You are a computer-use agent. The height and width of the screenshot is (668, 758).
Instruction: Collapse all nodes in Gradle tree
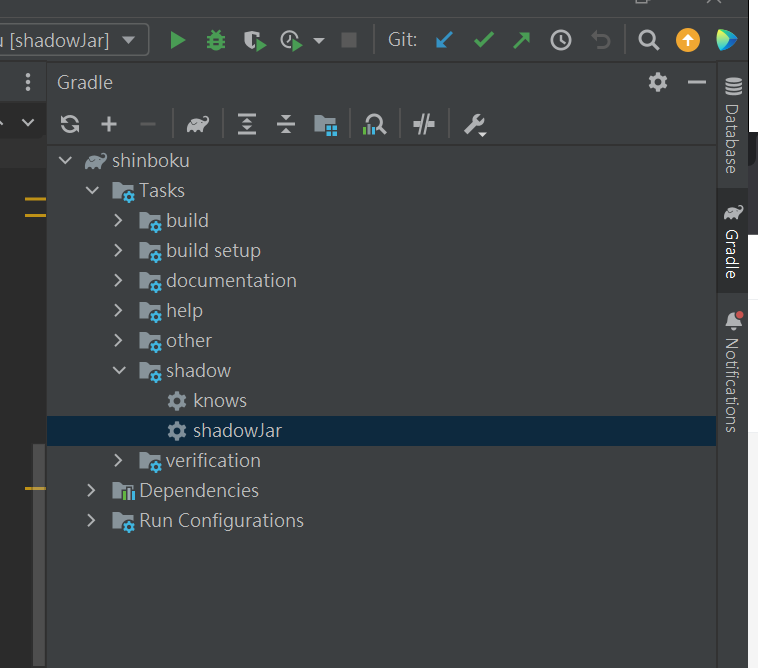286,124
